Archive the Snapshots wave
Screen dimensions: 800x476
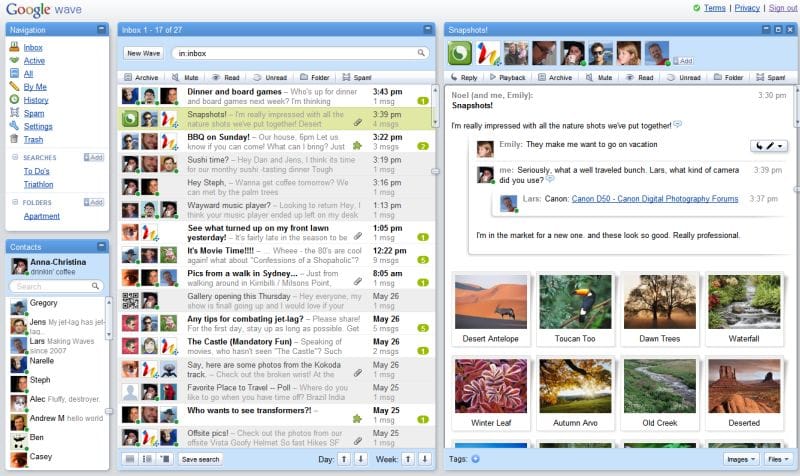tap(555, 78)
